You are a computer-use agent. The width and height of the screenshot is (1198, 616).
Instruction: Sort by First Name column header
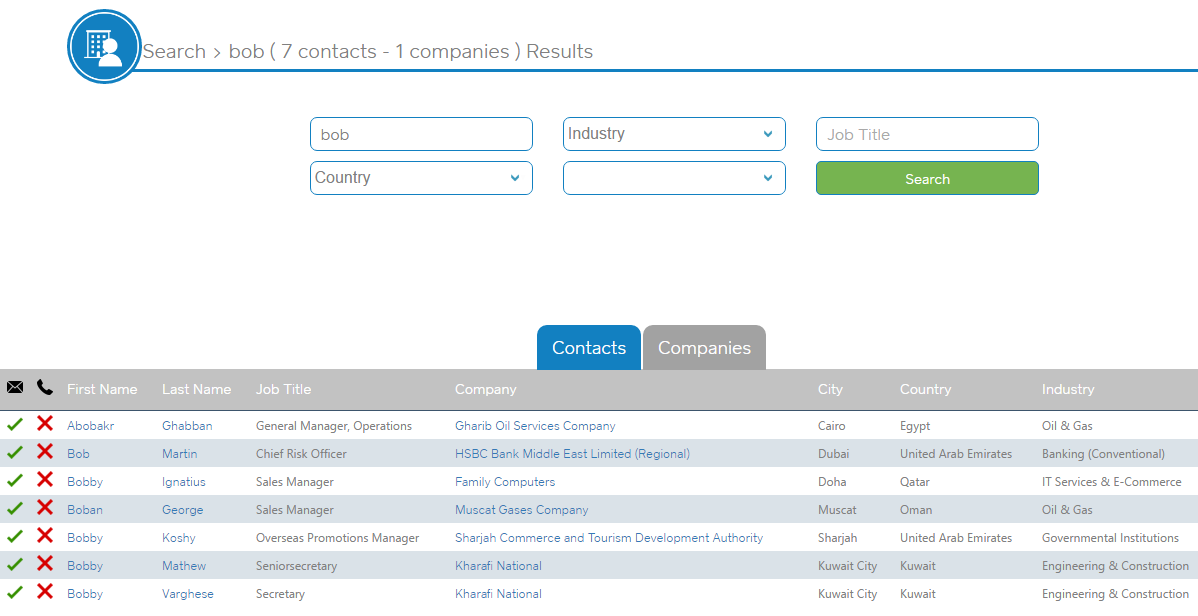click(x=102, y=389)
